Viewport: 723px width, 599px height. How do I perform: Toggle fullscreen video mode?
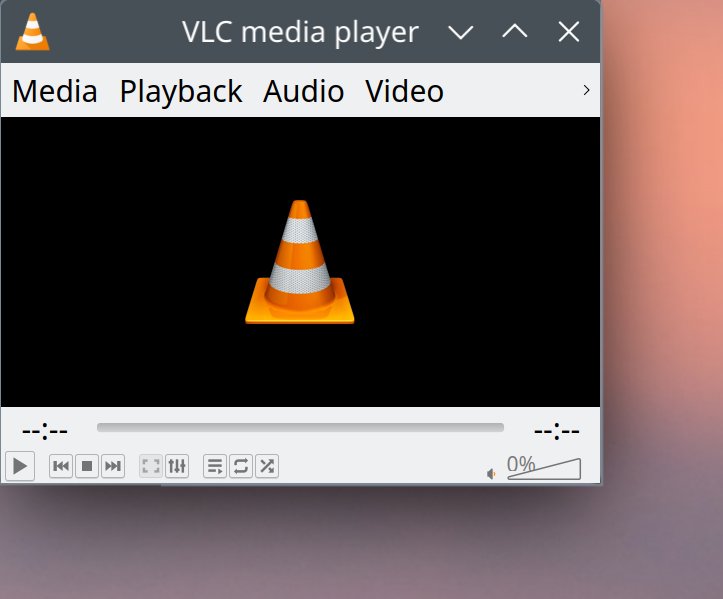pos(151,466)
